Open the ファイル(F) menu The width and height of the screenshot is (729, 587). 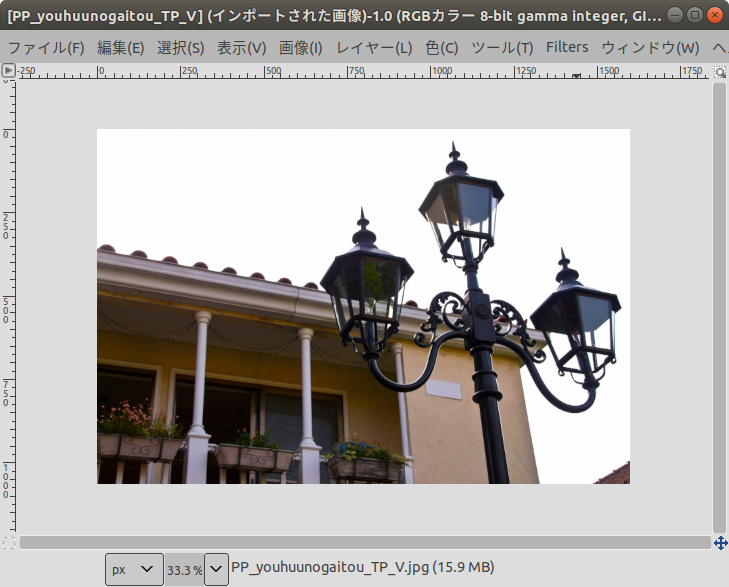tap(46, 47)
